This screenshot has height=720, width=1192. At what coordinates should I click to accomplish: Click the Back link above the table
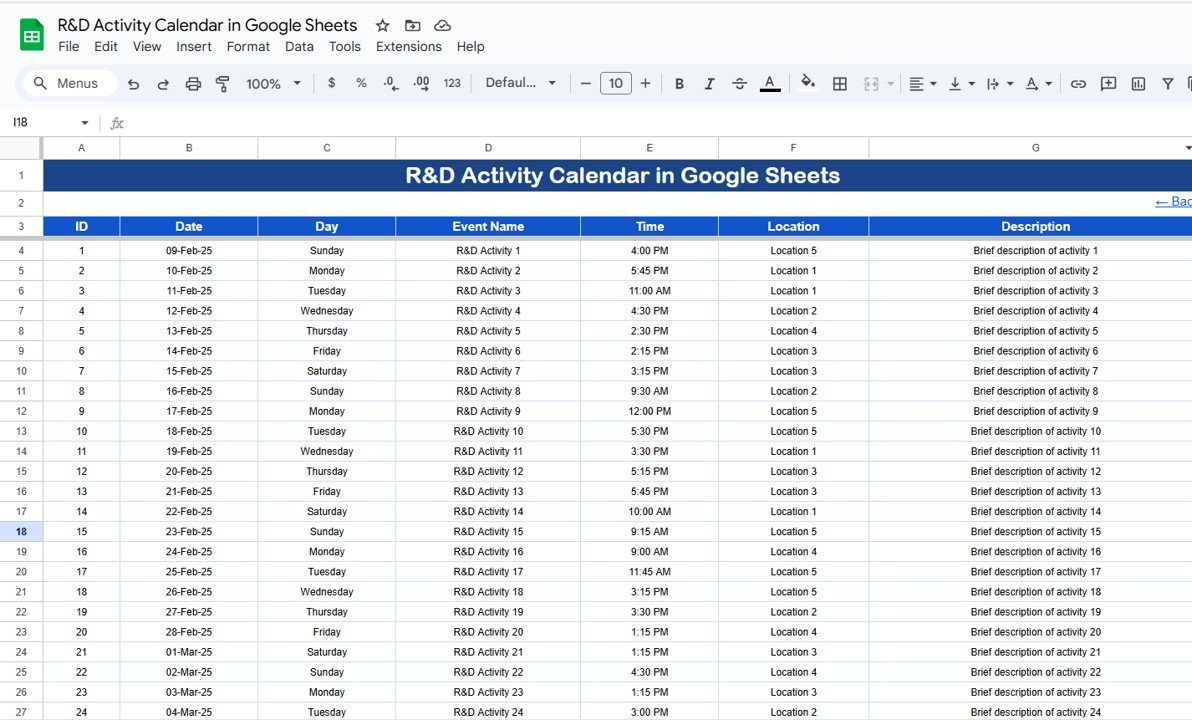point(1172,201)
